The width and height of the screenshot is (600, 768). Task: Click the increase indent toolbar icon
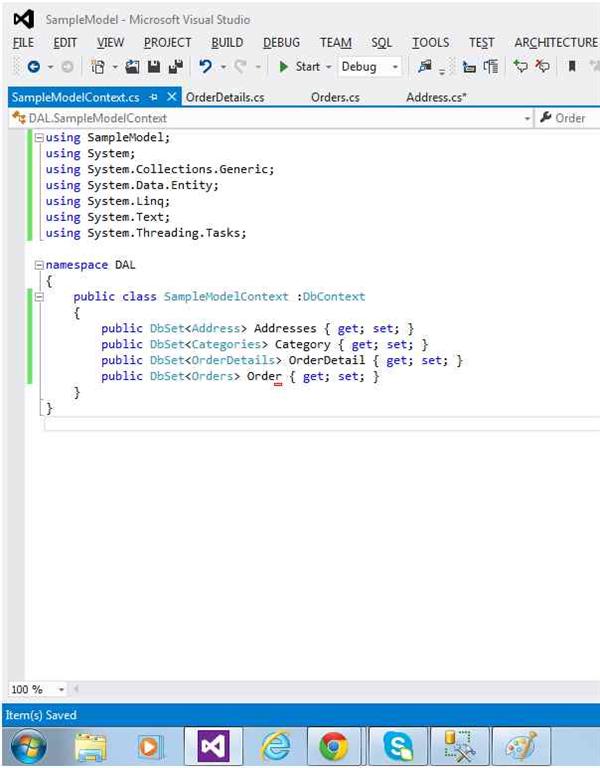click(x=491, y=67)
